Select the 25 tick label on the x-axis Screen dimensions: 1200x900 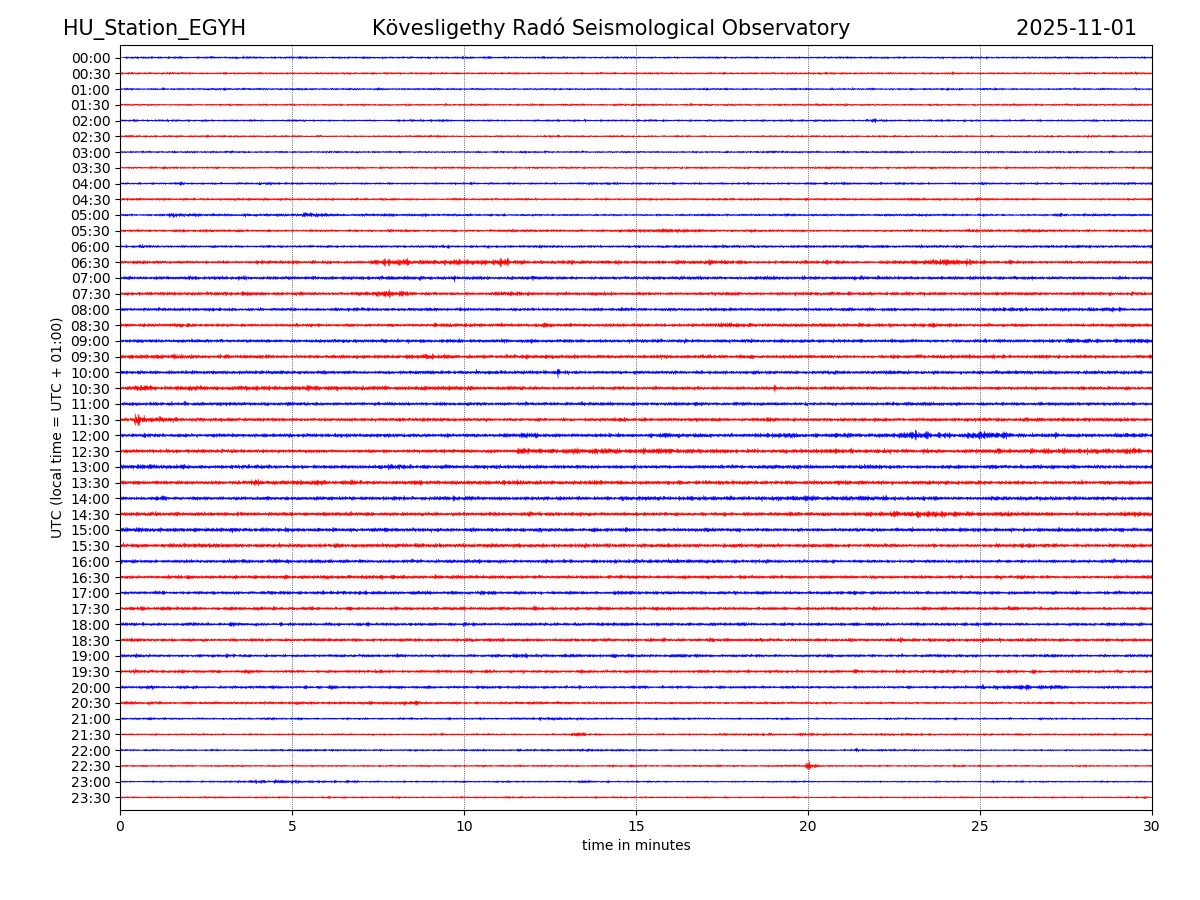tap(980, 826)
